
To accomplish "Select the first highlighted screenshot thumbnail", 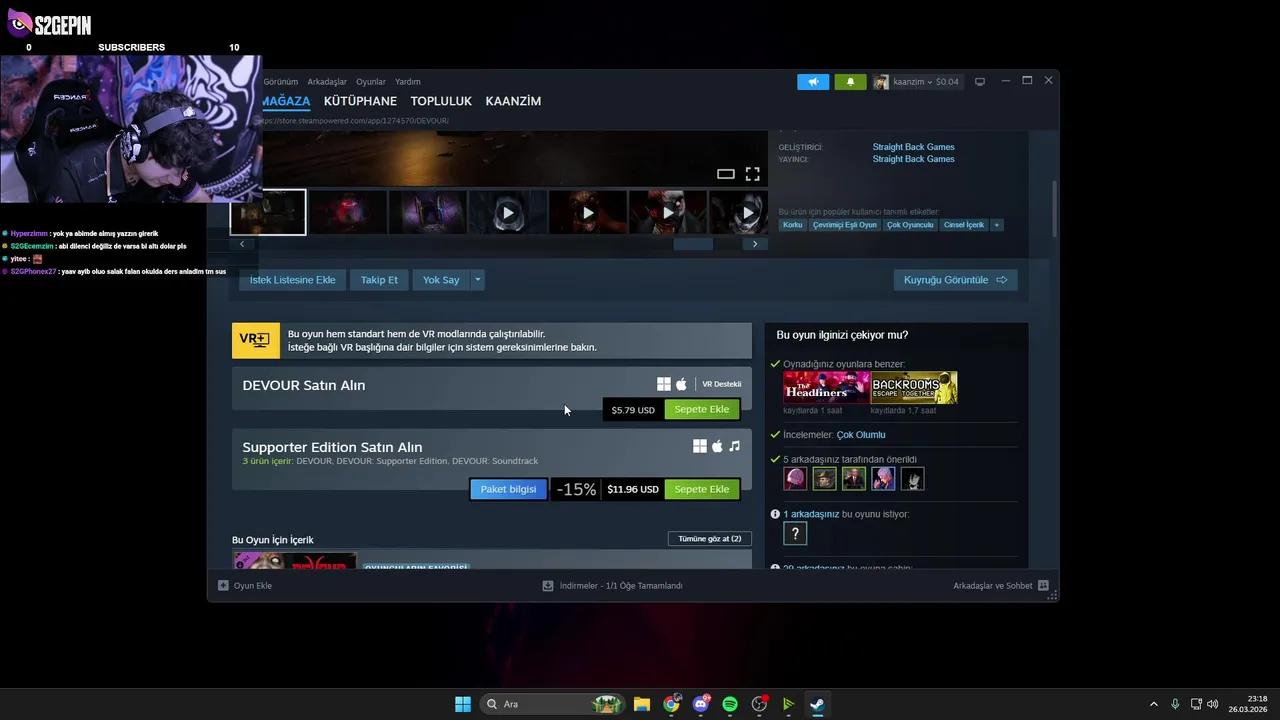I will coord(268,212).
